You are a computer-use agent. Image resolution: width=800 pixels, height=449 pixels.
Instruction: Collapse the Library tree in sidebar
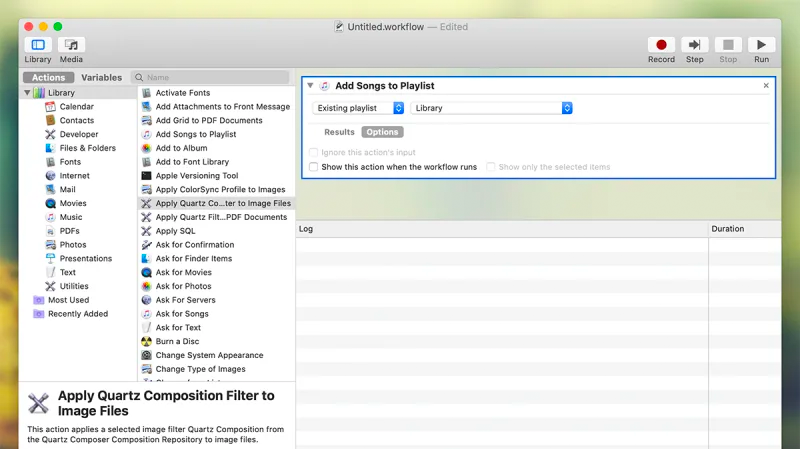coord(27,93)
